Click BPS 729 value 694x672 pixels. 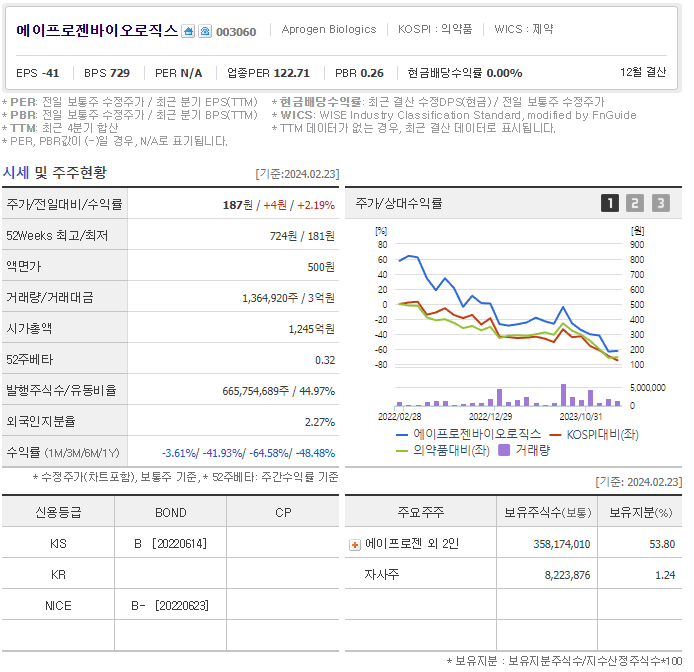point(107,73)
